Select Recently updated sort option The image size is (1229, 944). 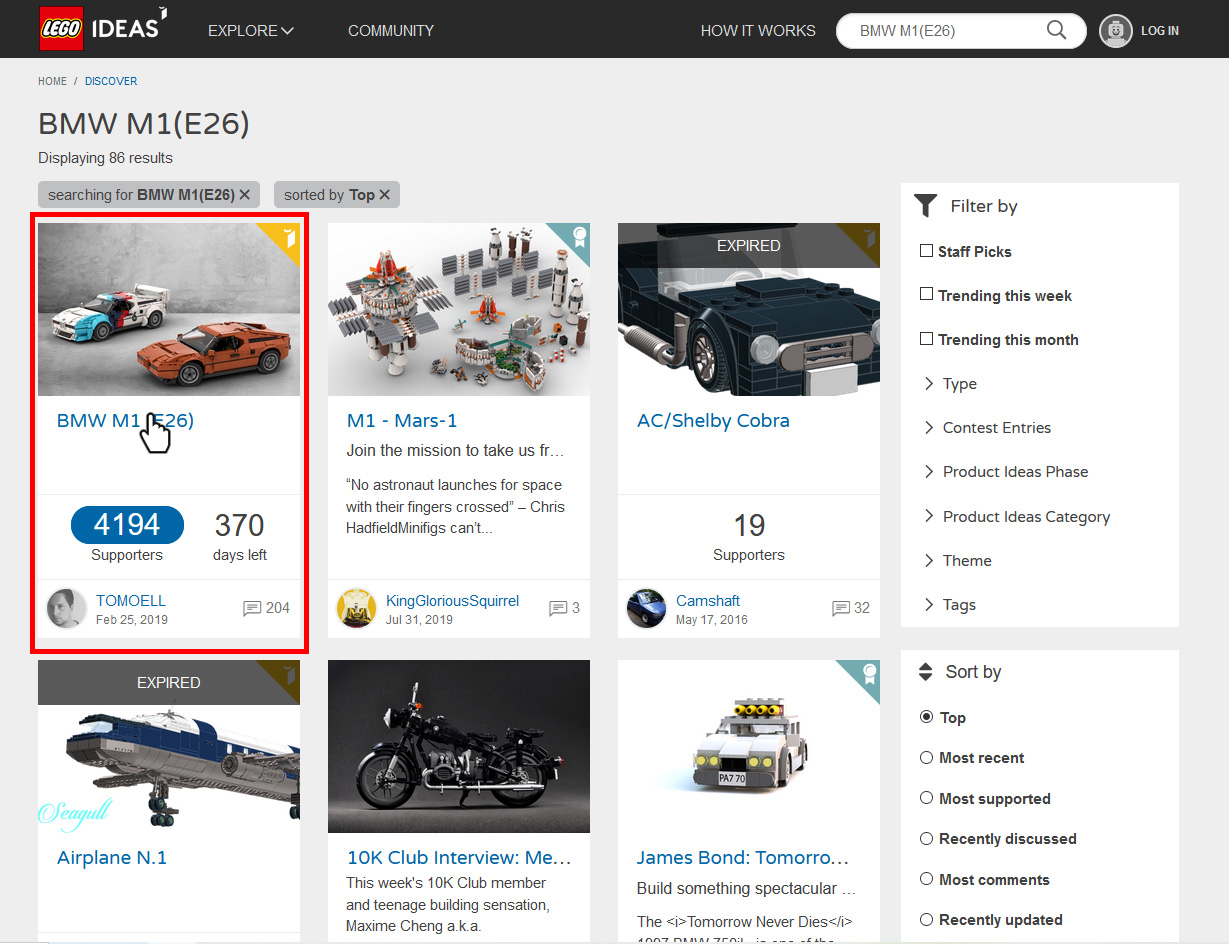926,920
